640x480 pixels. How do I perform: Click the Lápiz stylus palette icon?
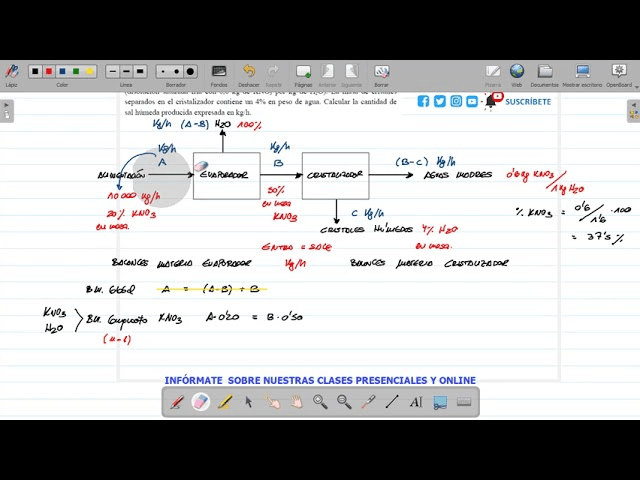pyautogui.click(x=11, y=71)
